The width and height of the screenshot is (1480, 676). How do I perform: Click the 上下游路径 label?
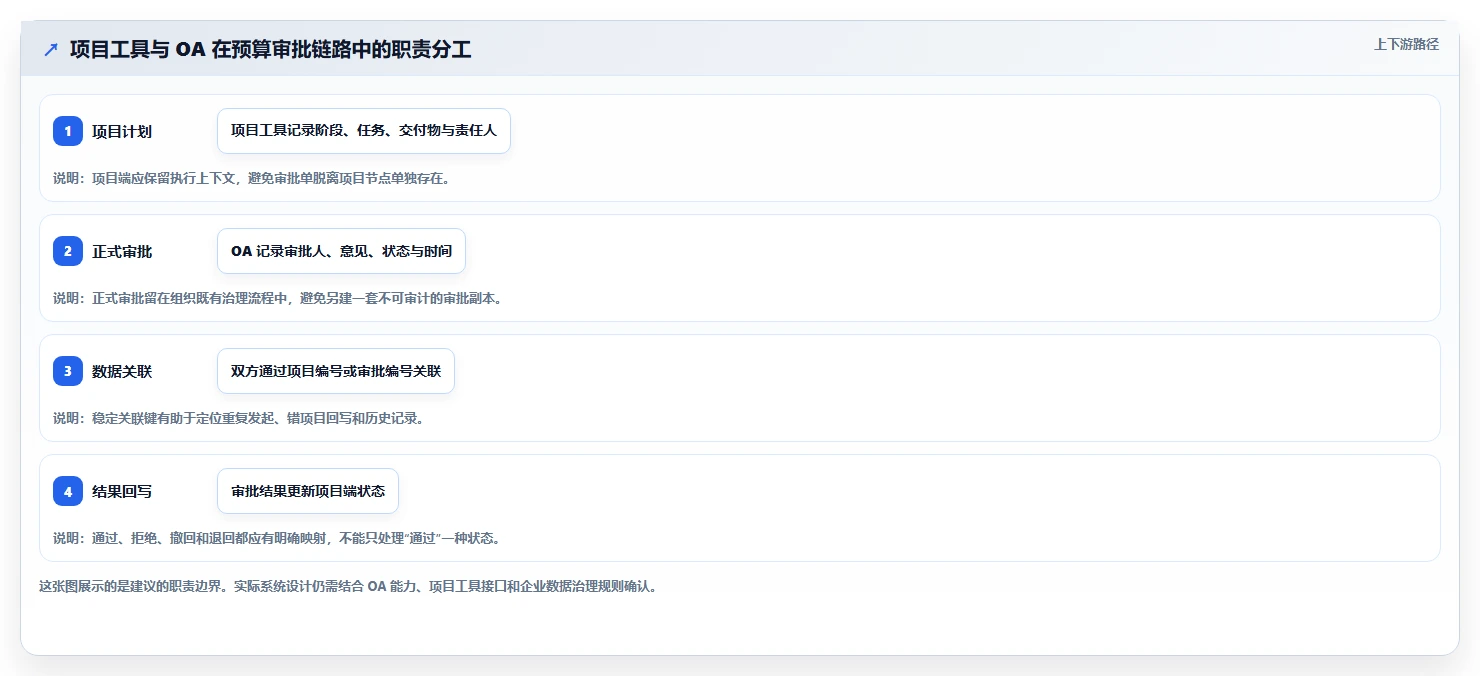click(1406, 44)
